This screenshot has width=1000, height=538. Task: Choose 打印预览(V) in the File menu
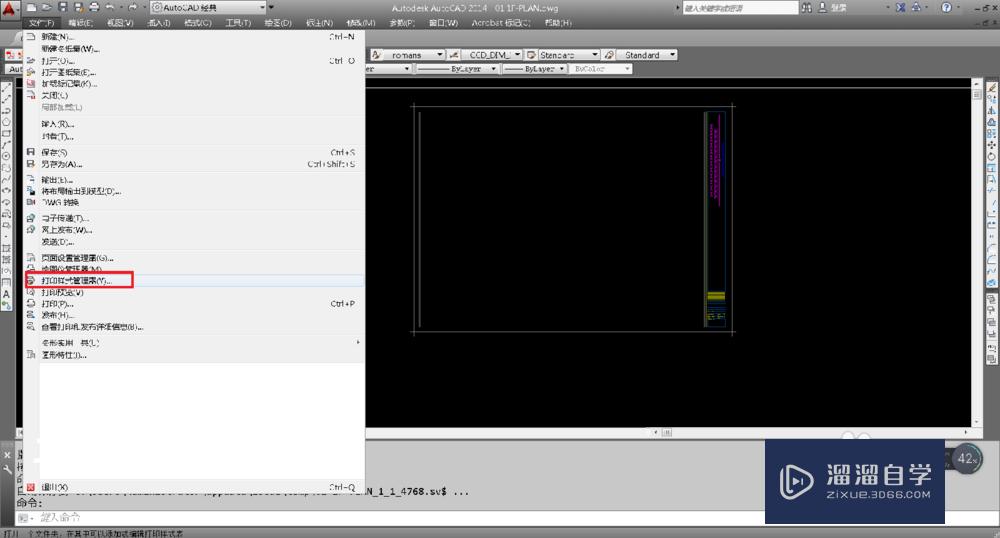(195, 293)
